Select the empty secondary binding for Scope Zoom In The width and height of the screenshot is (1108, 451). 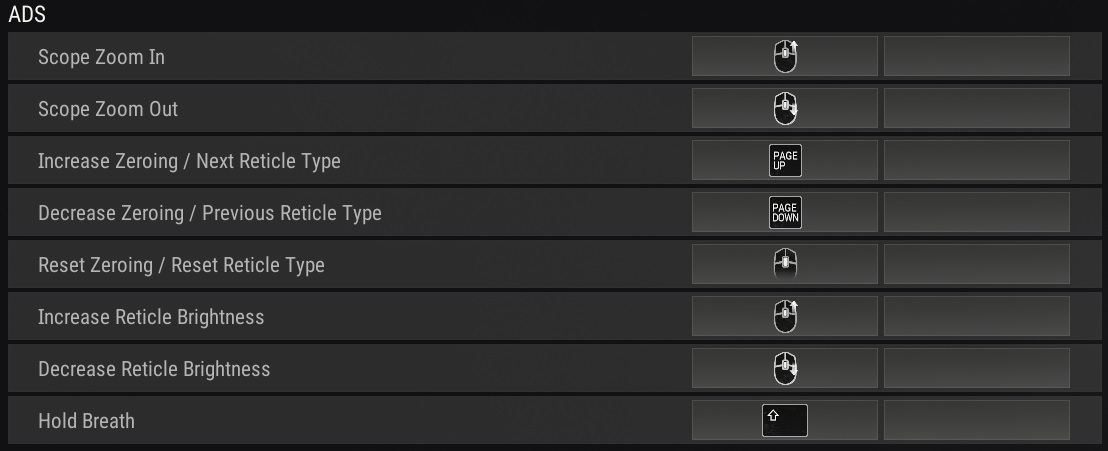(x=977, y=57)
